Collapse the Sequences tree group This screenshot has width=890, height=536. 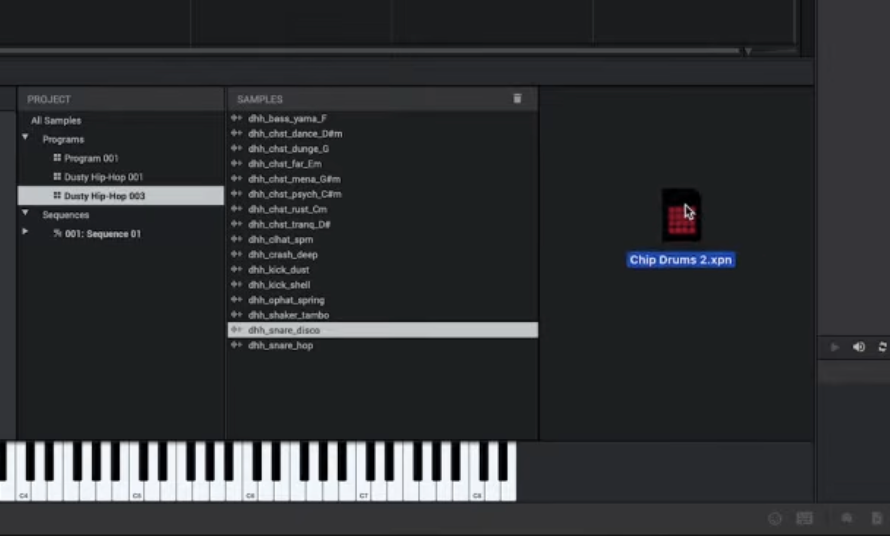pos(25,213)
